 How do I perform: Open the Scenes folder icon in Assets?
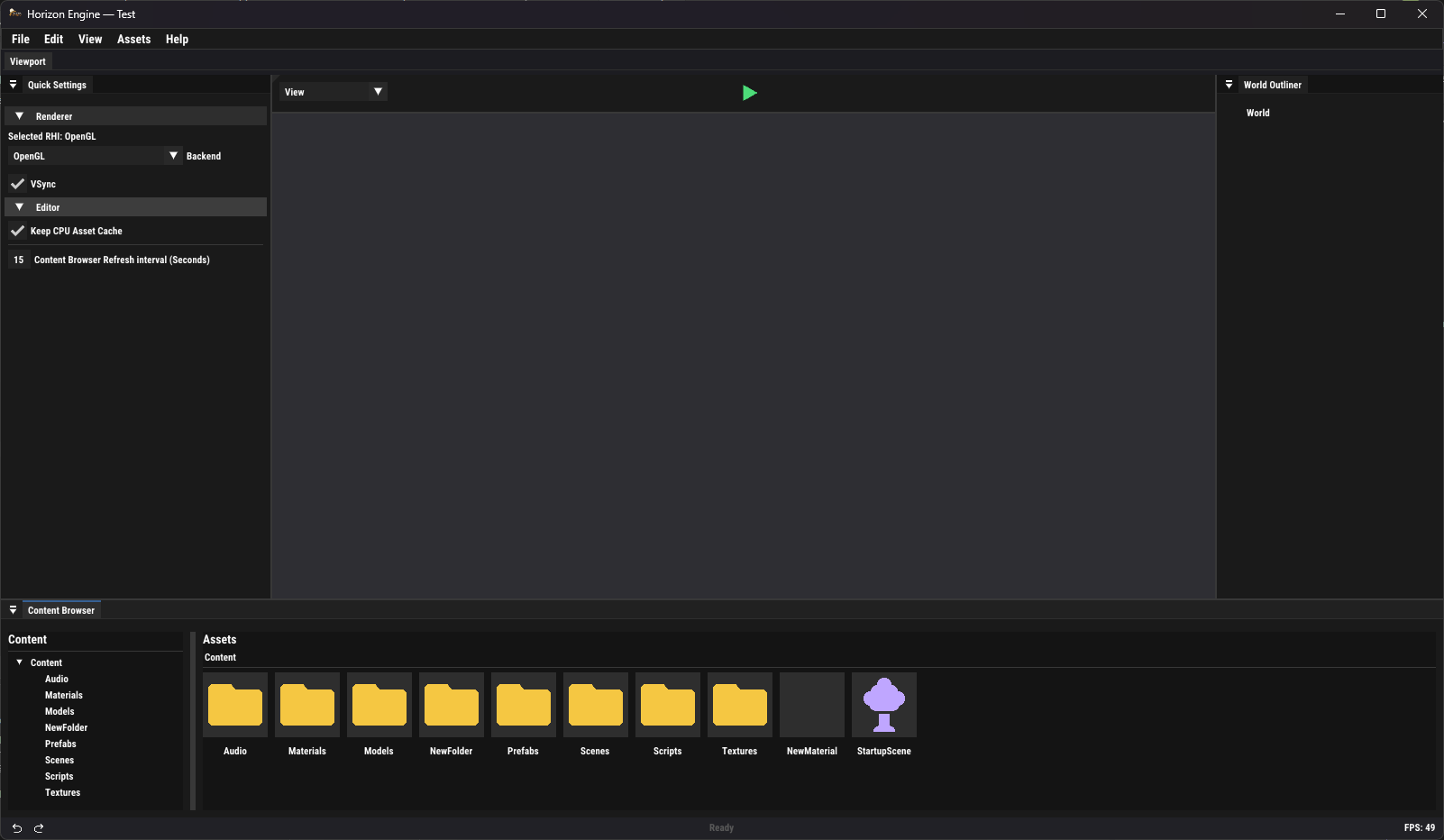[x=596, y=705]
